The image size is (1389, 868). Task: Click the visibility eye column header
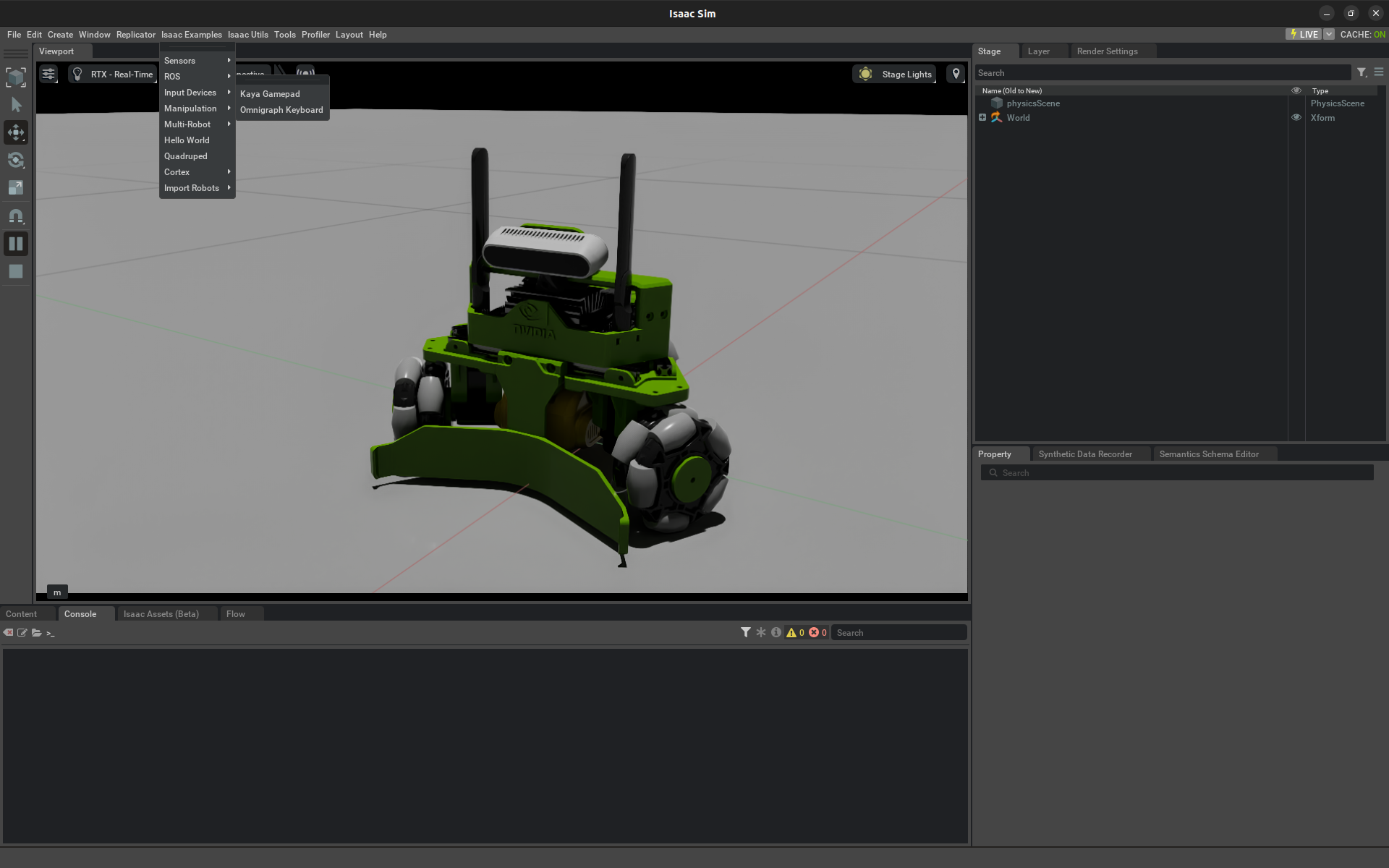click(x=1296, y=90)
